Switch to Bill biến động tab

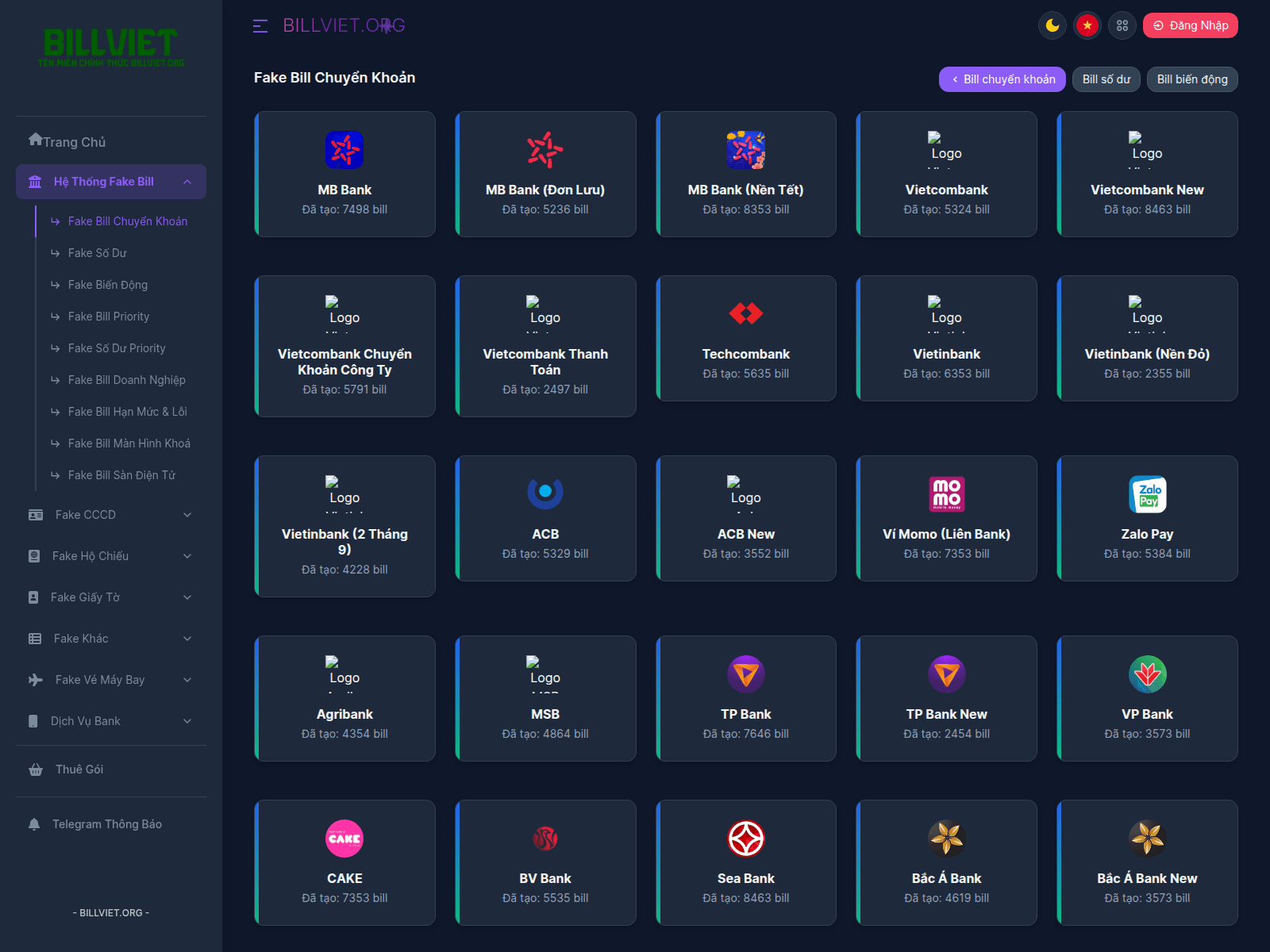click(1192, 79)
